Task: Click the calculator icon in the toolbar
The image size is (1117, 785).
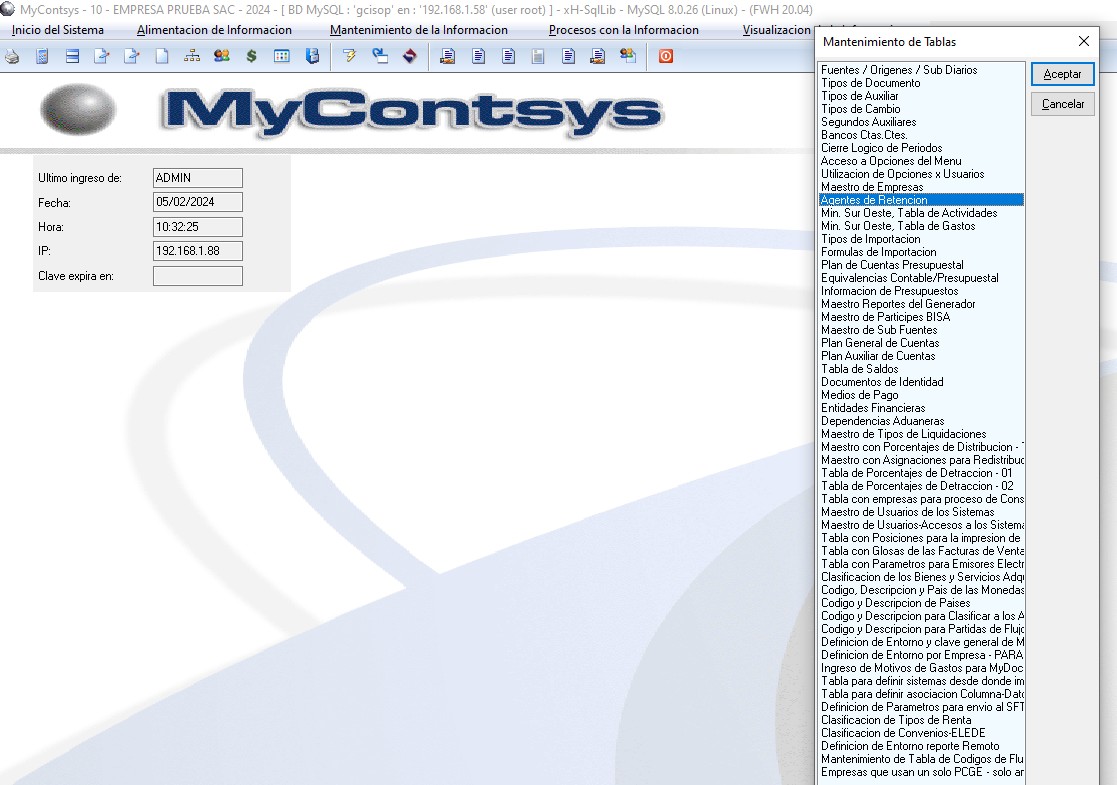Action: coord(42,57)
